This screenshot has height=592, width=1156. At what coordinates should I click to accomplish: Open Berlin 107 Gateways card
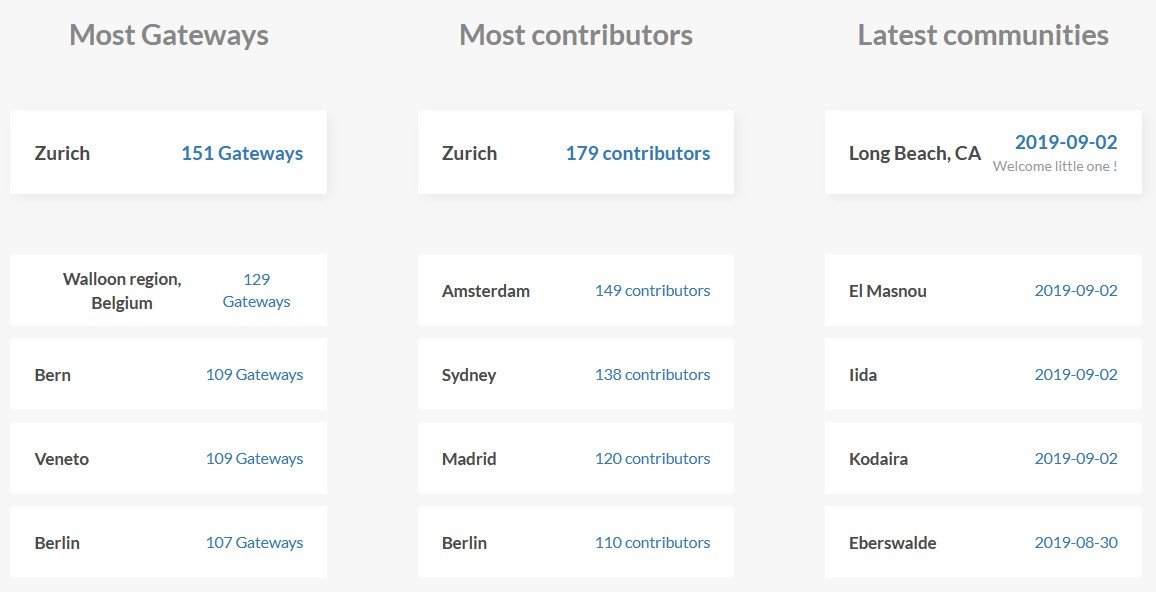168,543
